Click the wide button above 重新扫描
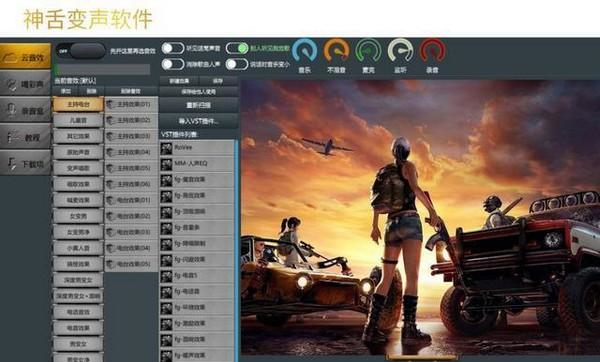The image size is (600, 362). click(x=199, y=92)
